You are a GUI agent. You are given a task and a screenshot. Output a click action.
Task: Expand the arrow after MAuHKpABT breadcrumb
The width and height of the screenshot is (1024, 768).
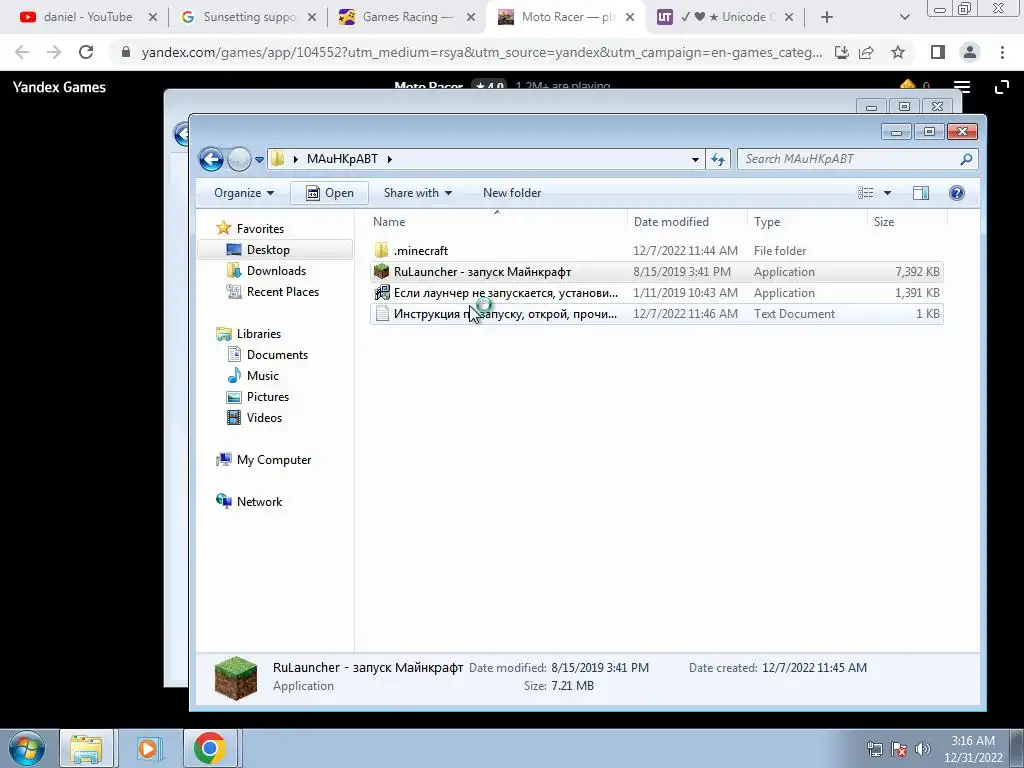point(390,159)
